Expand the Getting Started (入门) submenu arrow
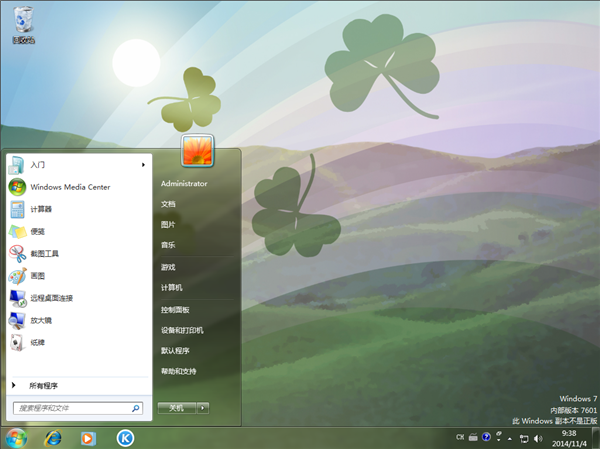Screen dimensions: 600x449 click(143, 164)
